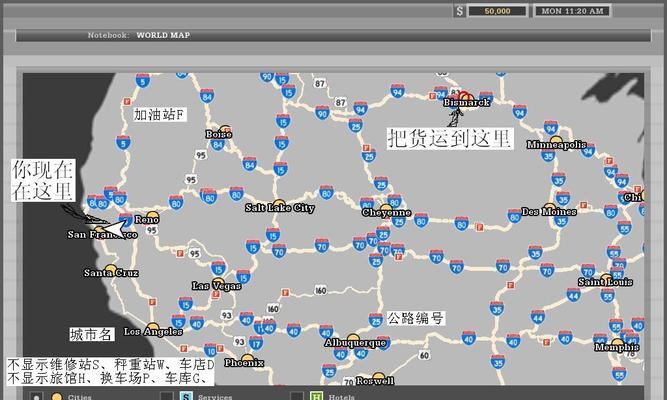The image size is (667, 400).
Task: Click the Saint Louis city marker
Action: coord(606,280)
